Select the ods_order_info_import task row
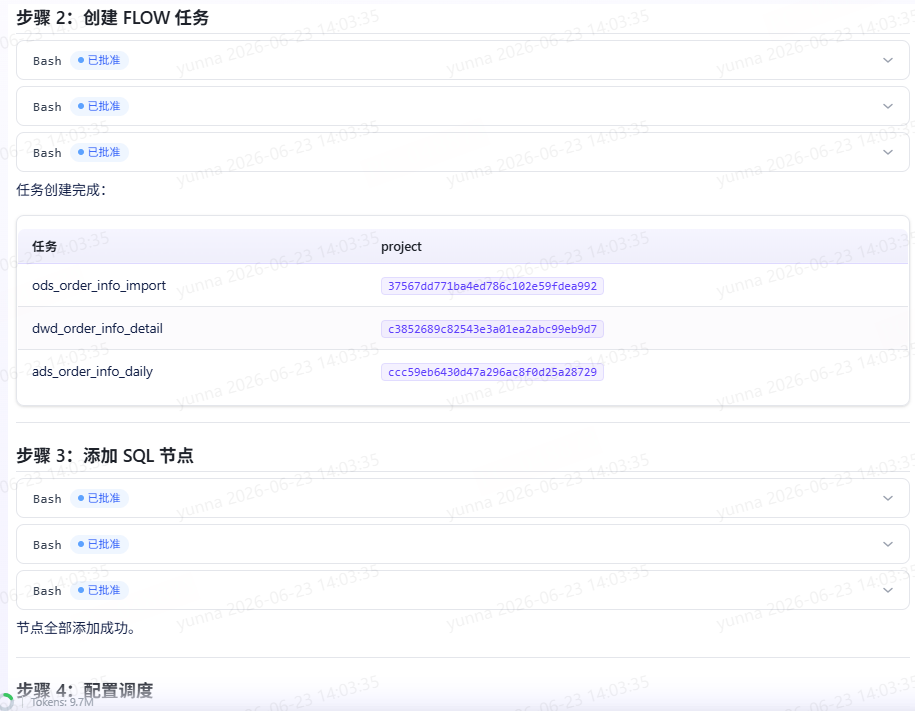The width and height of the screenshot is (915, 711). click(x=463, y=285)
